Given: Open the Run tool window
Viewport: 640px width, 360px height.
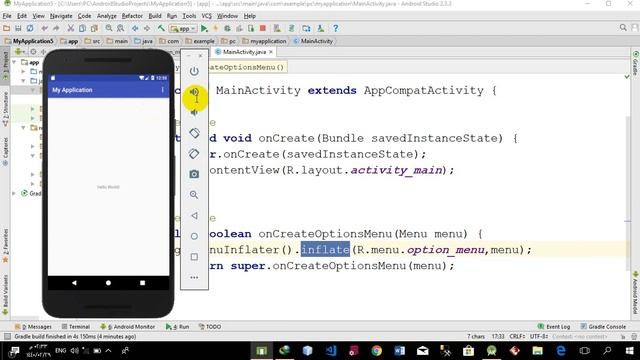Looking at the screenshot, I should (178, 327).
